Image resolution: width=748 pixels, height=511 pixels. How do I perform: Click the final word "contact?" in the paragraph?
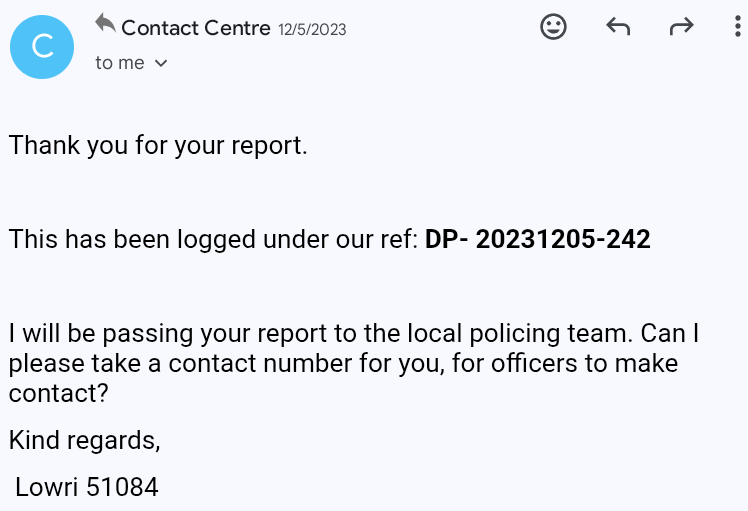click(x=59, y=393)
